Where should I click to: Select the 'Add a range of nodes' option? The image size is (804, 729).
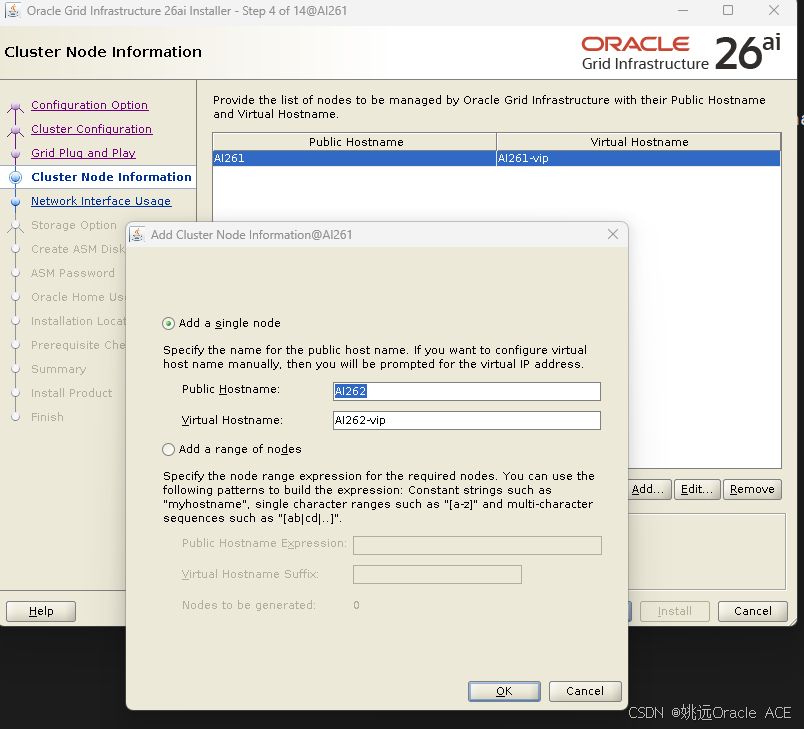tap(168, 450)
